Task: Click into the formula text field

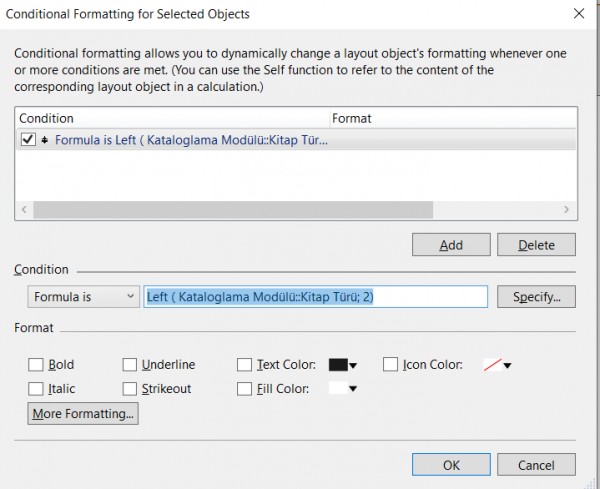Action: (316, 297)
